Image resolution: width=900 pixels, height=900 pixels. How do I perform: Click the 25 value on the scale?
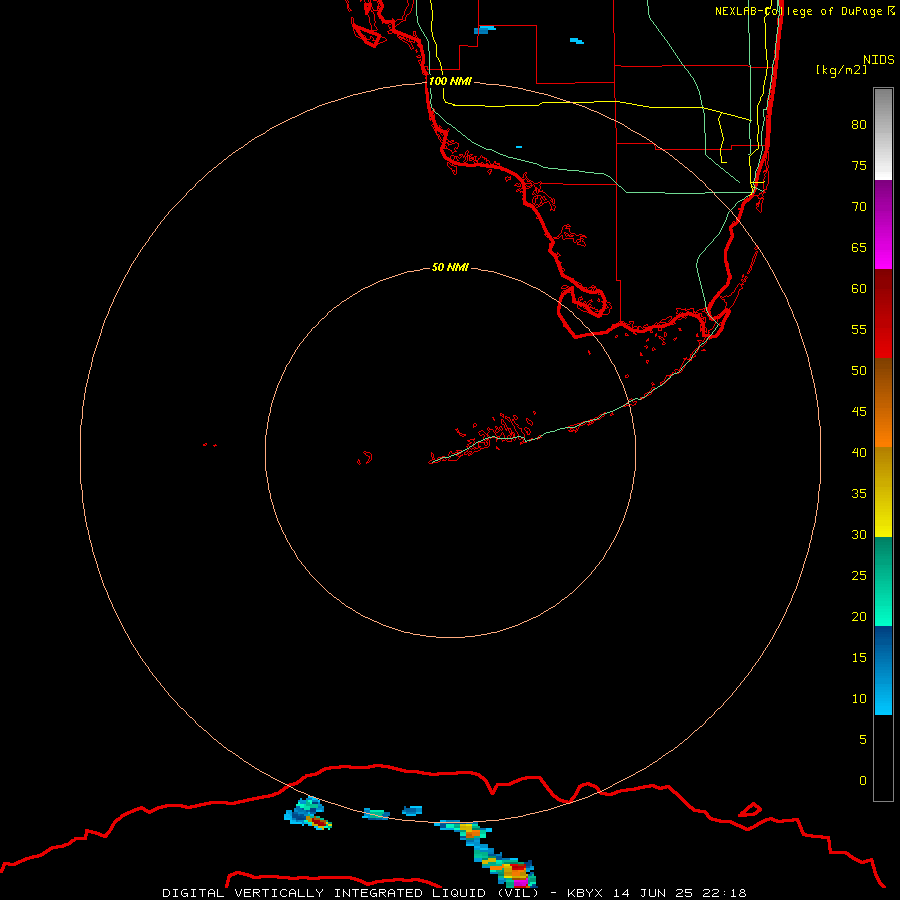(859, 575)
